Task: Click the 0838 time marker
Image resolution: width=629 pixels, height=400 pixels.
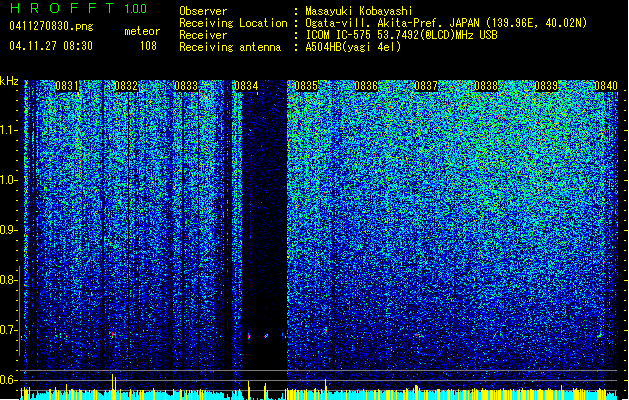Action: pos(486,86)
